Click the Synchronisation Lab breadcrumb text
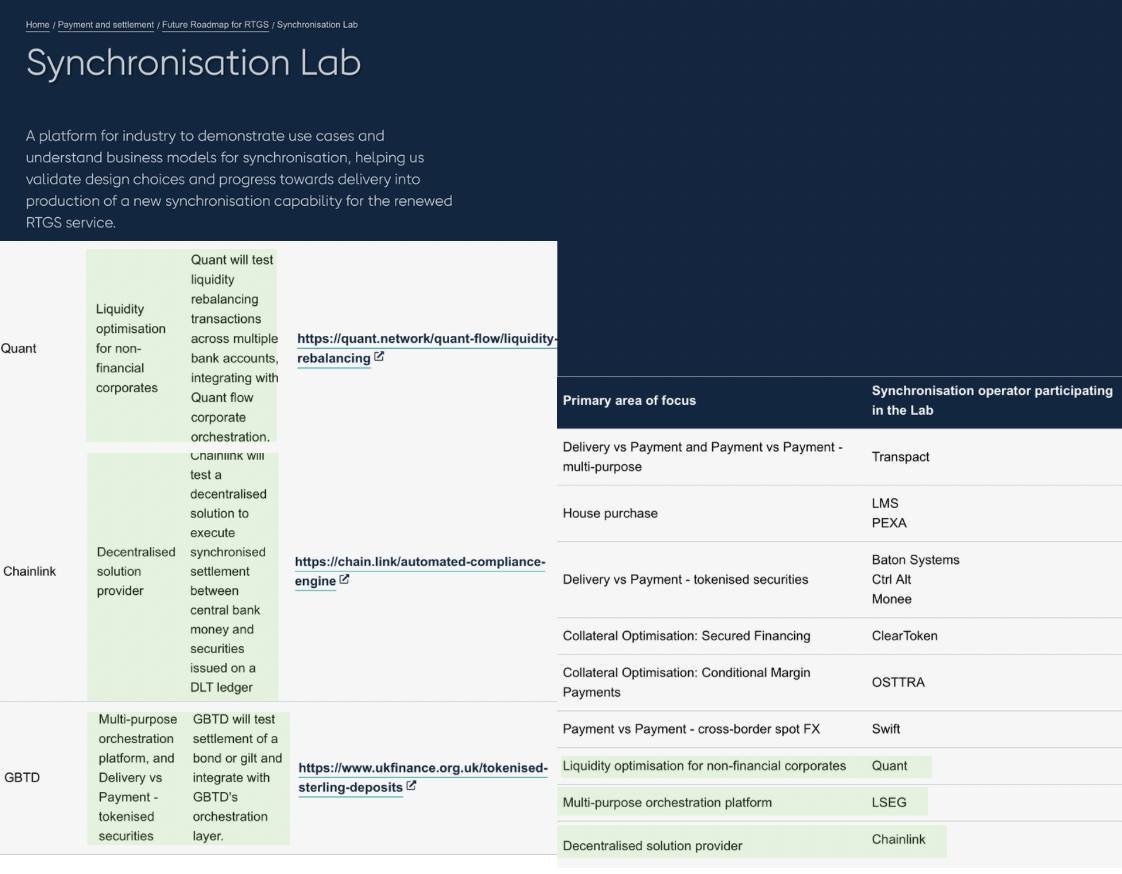Image resolution: width=1122 pixels, height=874 pixels. click(317, 24)
